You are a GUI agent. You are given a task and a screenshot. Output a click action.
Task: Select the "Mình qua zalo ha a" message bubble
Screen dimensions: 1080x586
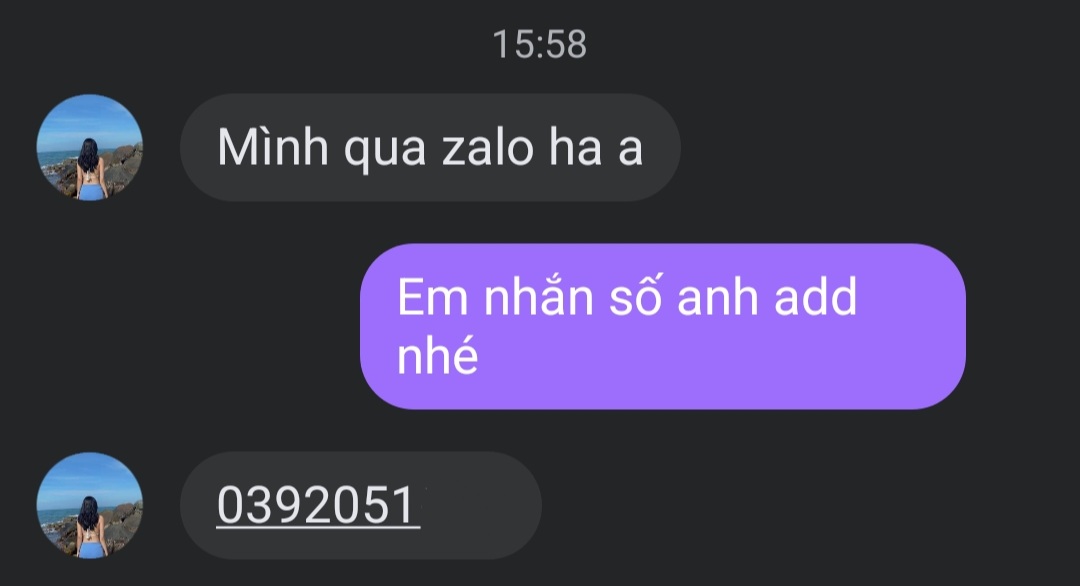click(430, 147)
